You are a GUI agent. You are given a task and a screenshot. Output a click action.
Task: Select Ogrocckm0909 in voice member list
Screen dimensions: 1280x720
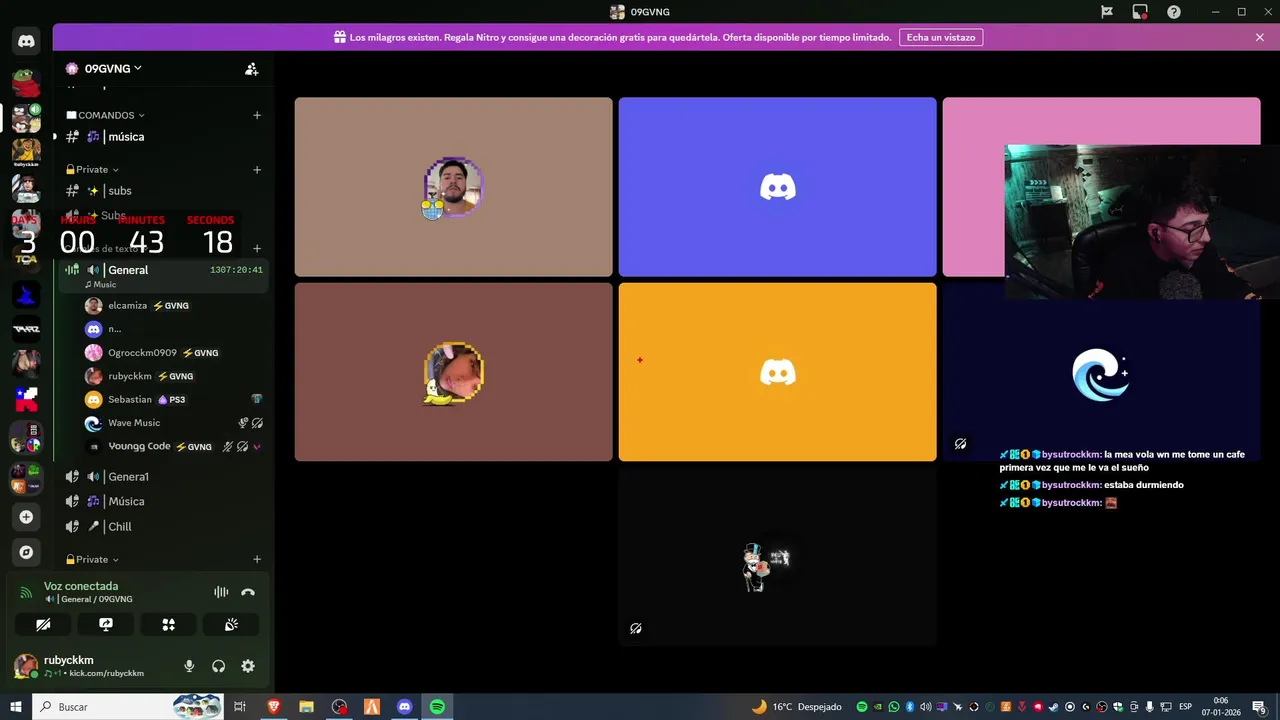pos(172,353)
